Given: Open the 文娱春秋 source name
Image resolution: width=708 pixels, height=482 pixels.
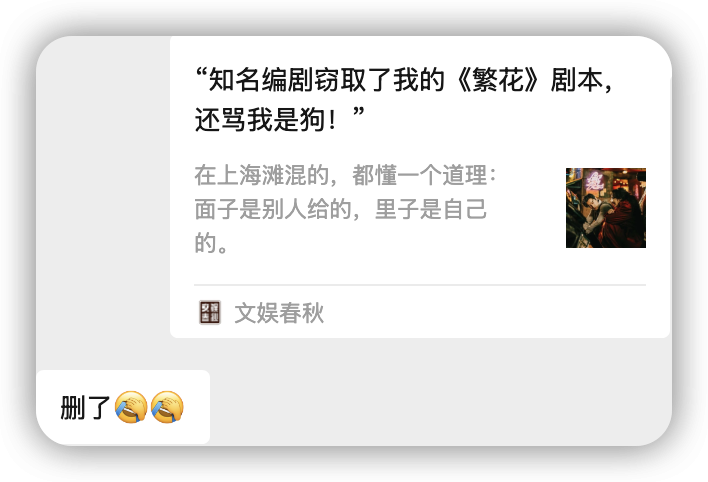Looking at the screenshot, I should tap(279, 313).
